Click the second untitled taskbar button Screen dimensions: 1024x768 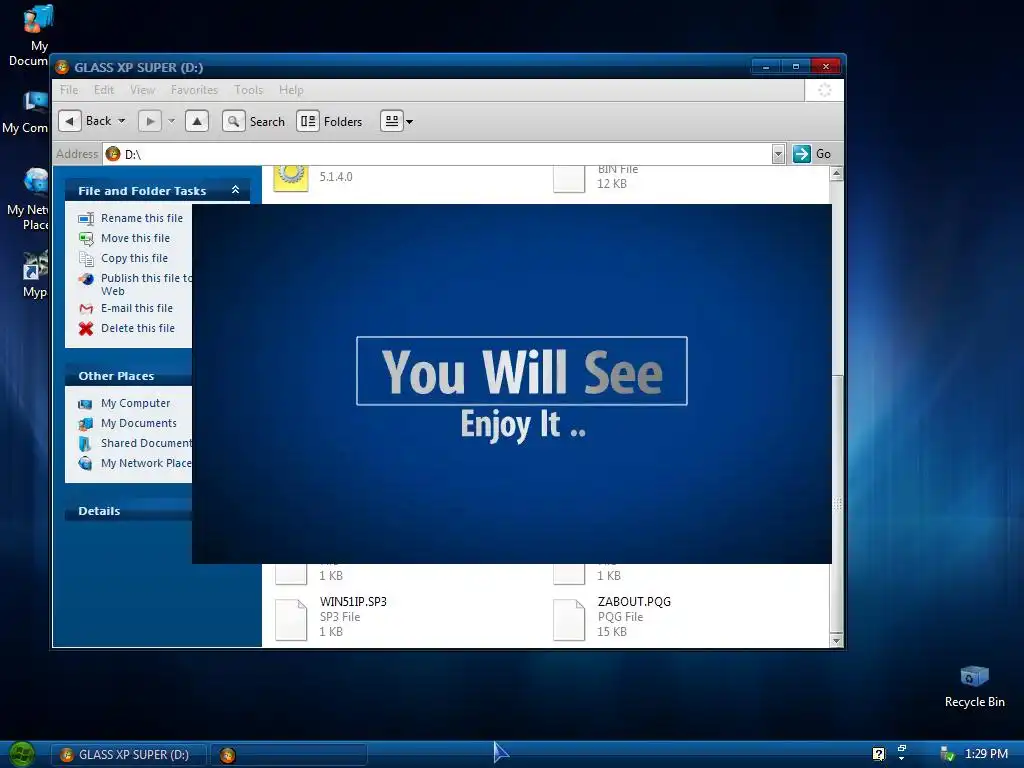point(289,755)
